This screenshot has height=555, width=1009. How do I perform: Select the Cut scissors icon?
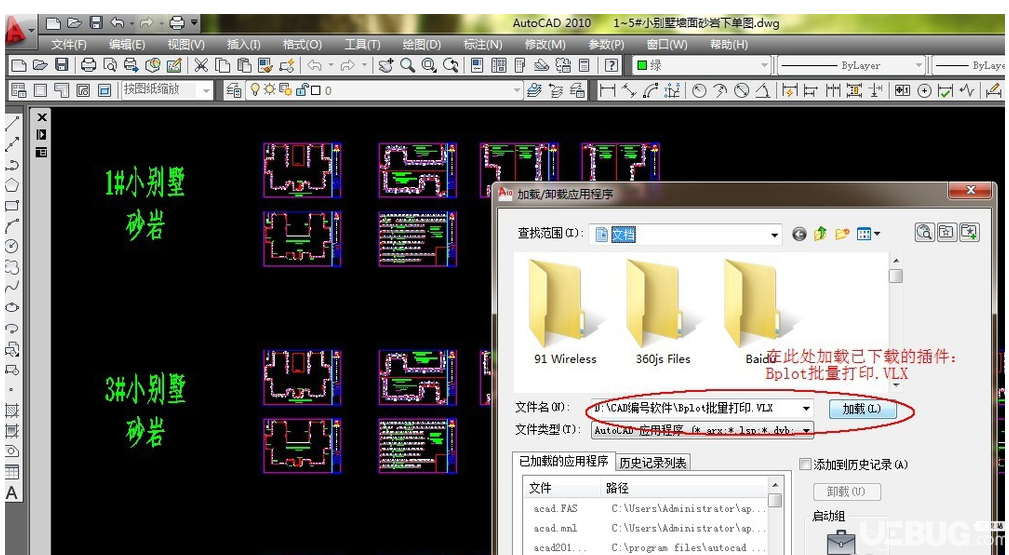click(201, 65)
